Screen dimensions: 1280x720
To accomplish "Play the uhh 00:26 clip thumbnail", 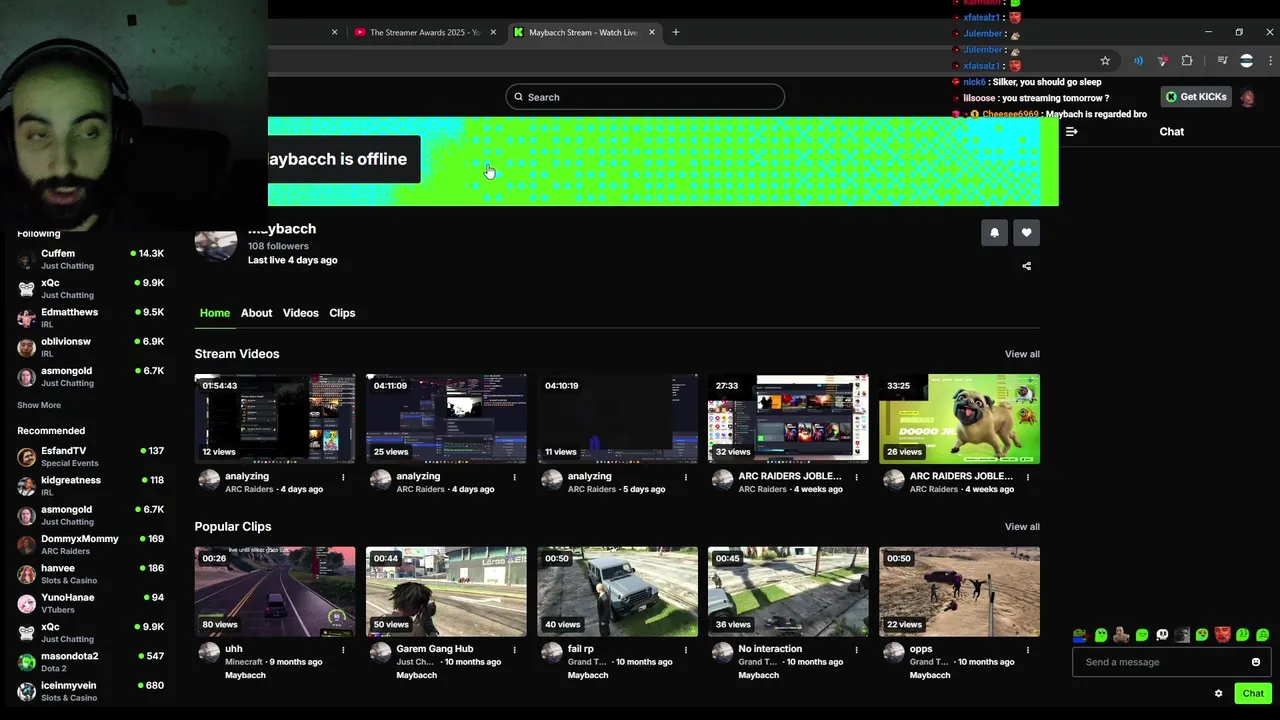I will pos(275,591).
